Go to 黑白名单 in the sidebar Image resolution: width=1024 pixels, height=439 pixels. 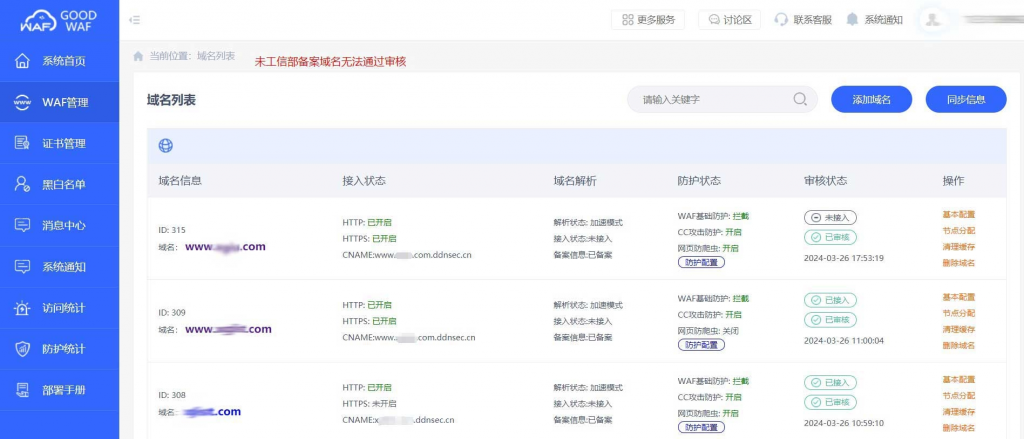[x=59, y=184]
